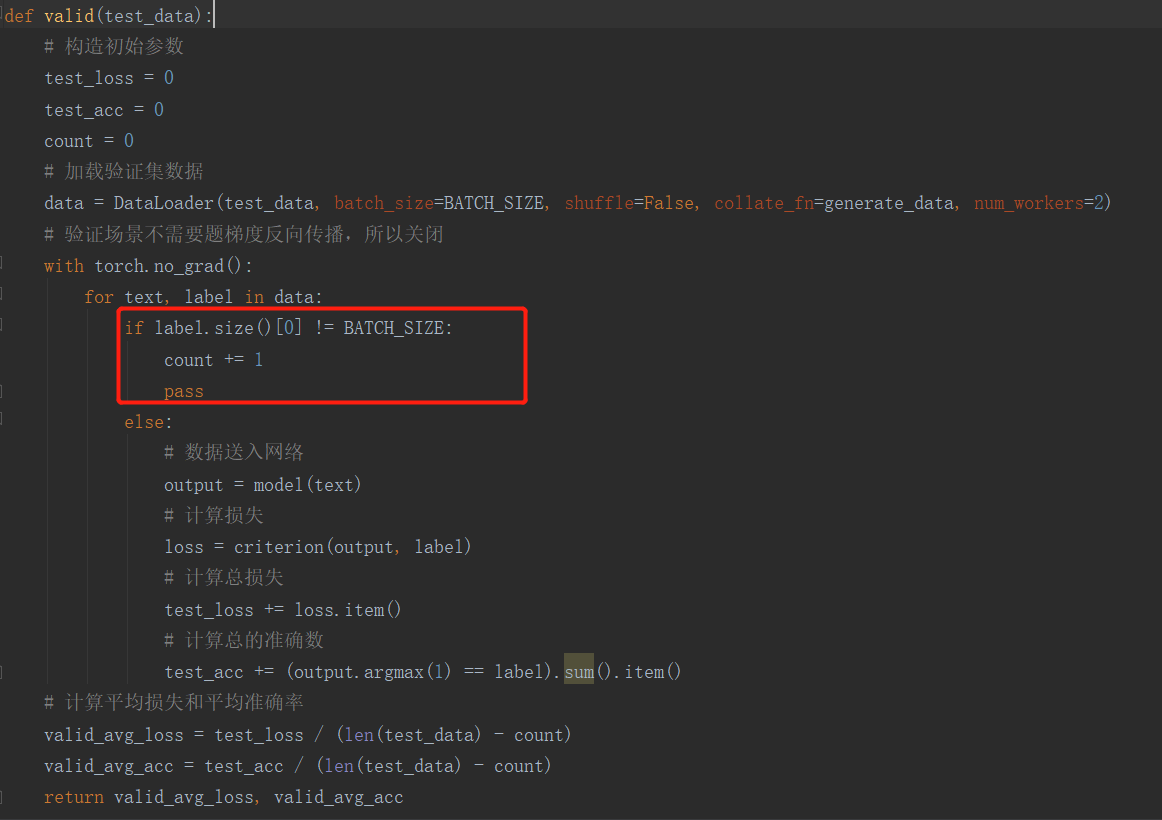Click the num_workers parameter
Viewport: 1162px width, 820px height.
1028,202
